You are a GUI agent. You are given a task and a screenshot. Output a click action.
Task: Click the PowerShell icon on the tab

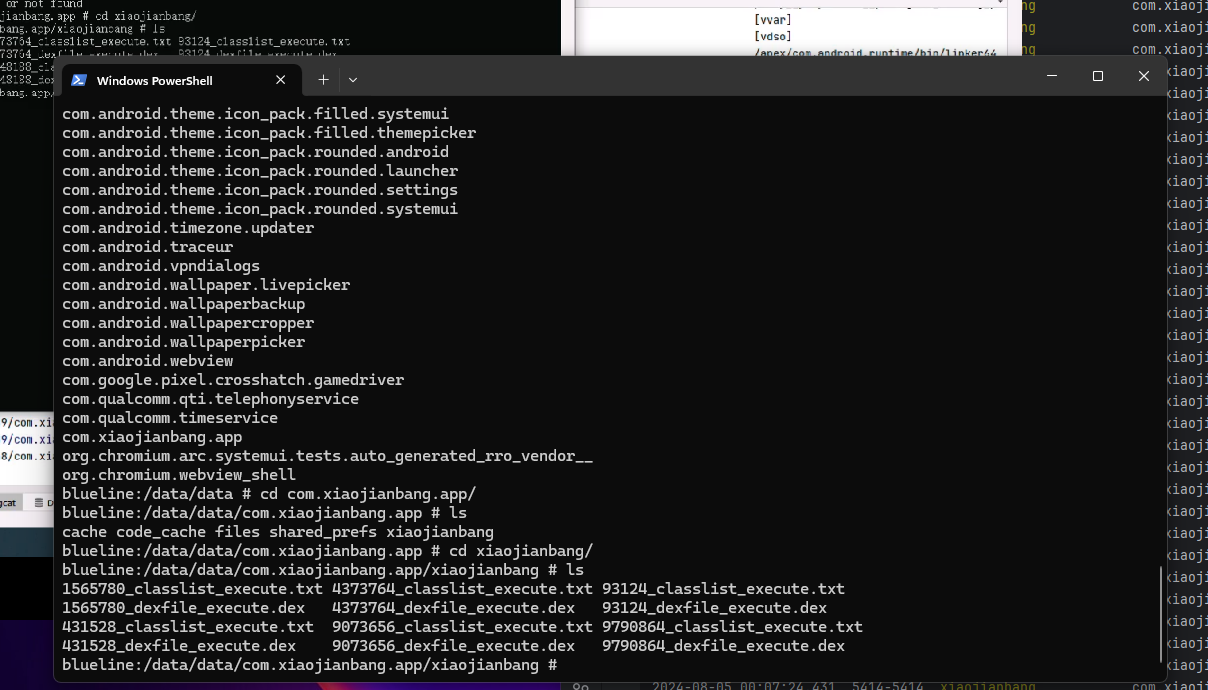78,80
